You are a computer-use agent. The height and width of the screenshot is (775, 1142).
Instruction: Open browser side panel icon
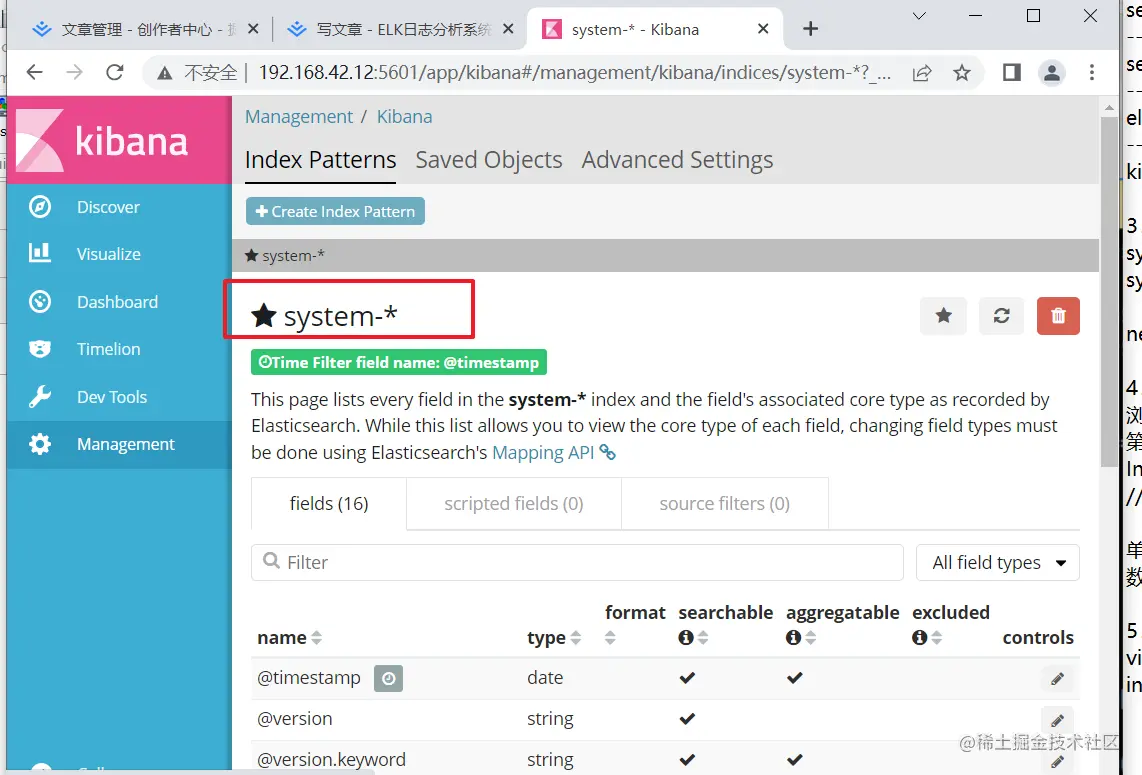click(1012, 72)
